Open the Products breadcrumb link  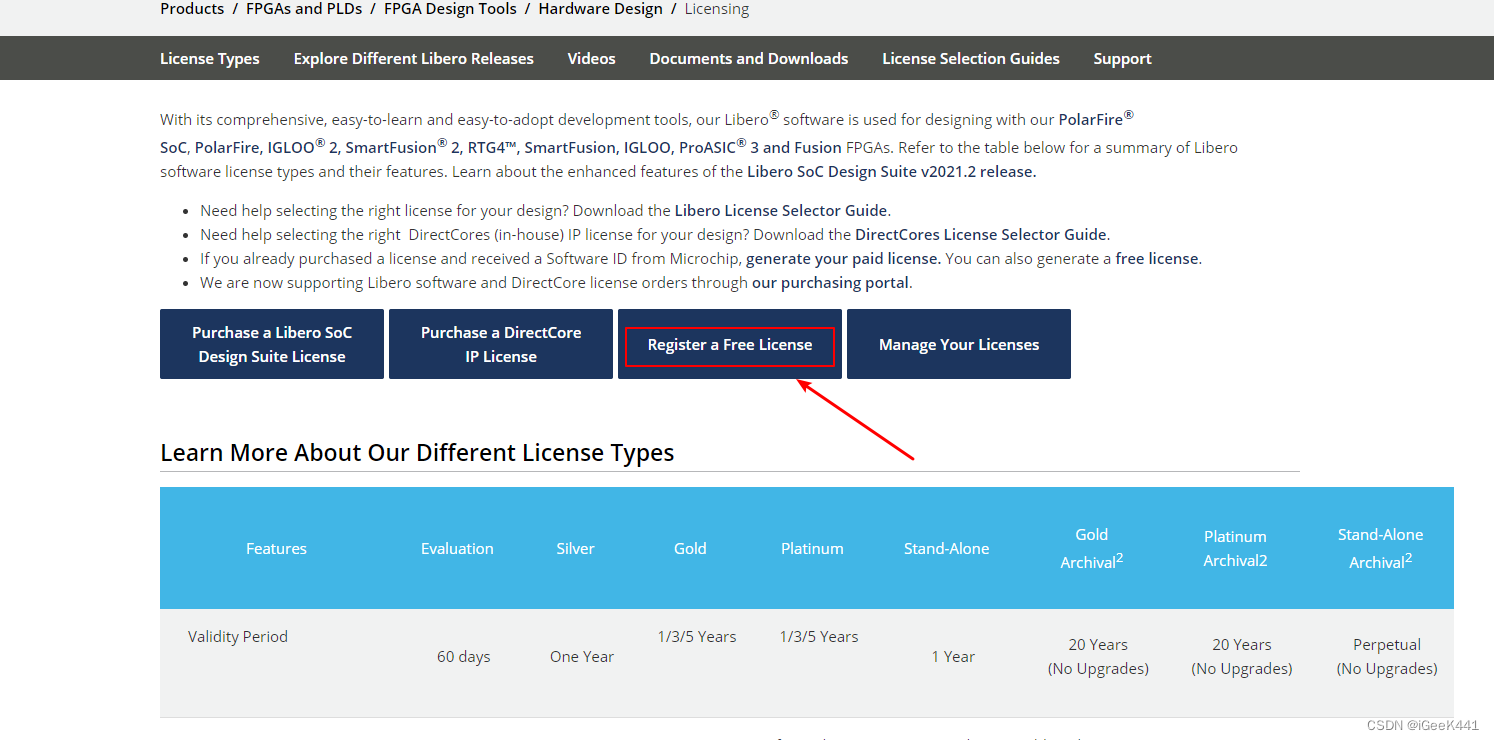point(192,9)
